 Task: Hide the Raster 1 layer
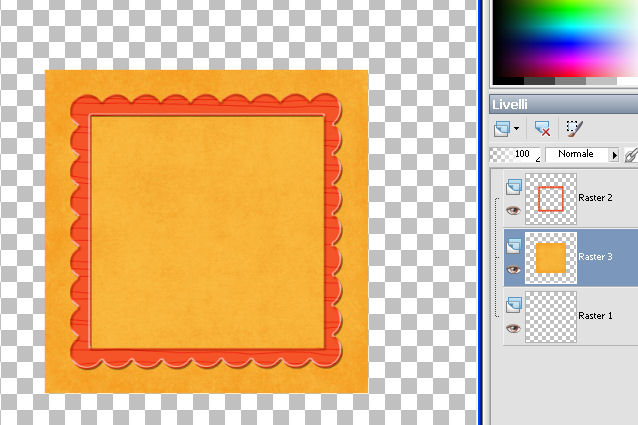click(513, 328)
